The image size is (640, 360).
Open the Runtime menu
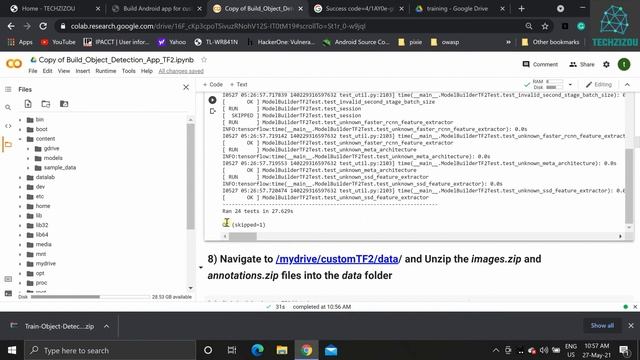106,71
